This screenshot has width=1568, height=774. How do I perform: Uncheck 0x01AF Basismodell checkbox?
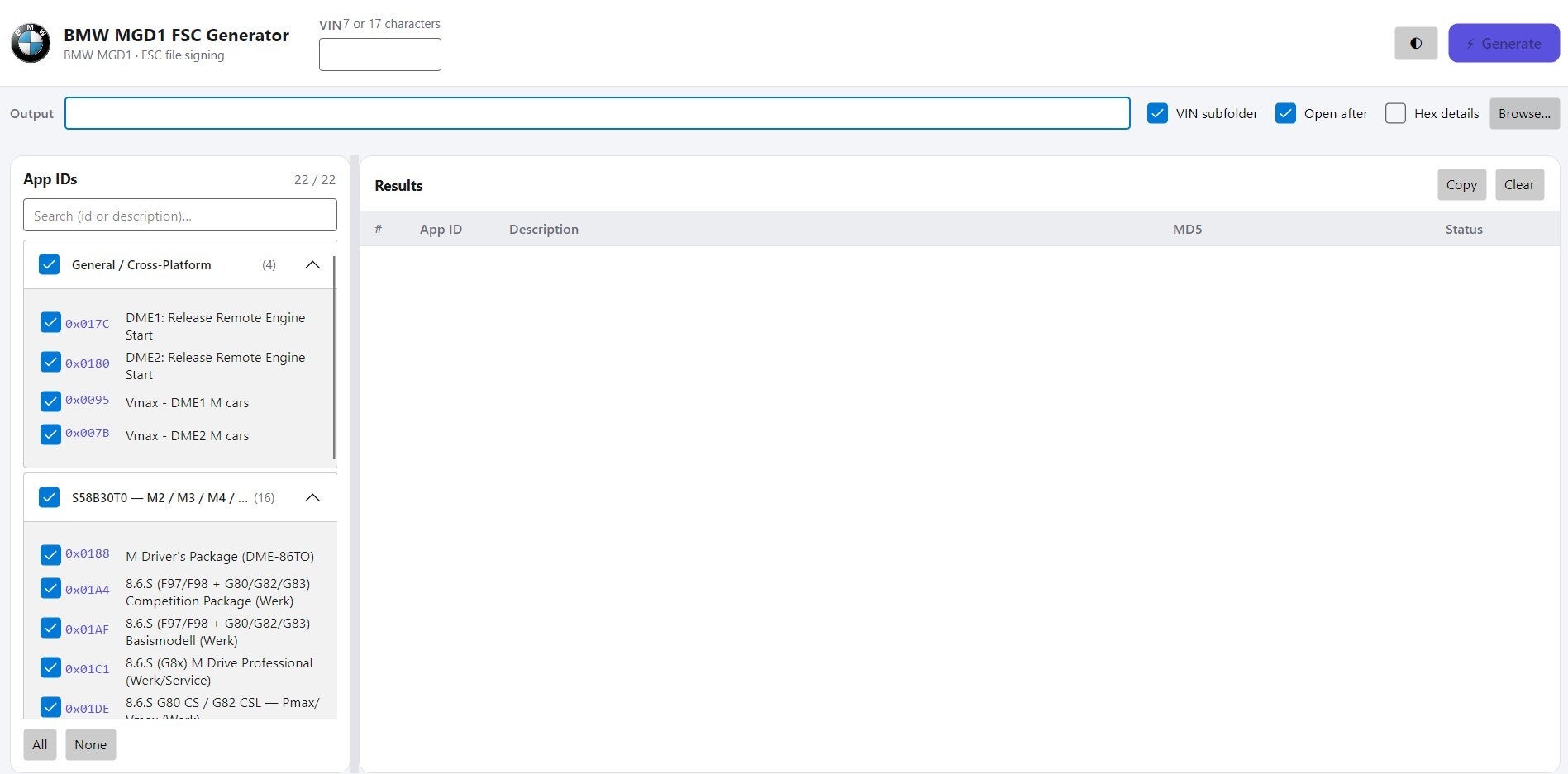[50, 628]
